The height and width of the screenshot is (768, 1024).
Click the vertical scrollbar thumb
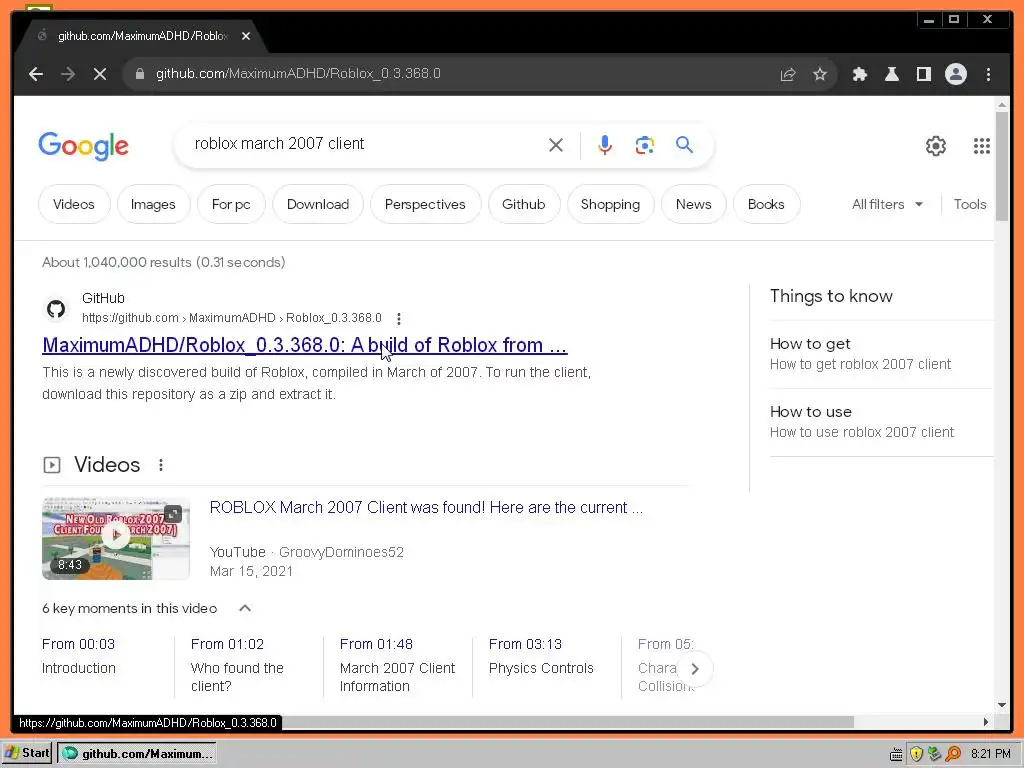(x=1002, y=166)
